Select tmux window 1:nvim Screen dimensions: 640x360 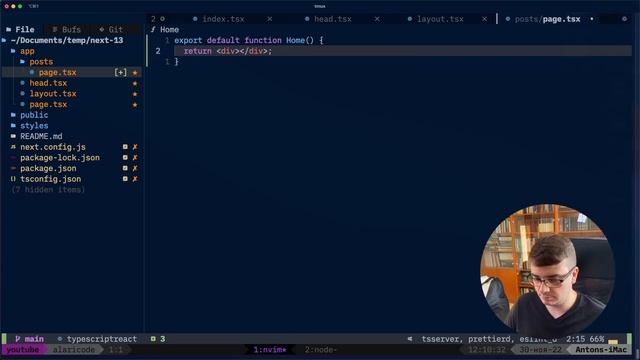[269, 350]
